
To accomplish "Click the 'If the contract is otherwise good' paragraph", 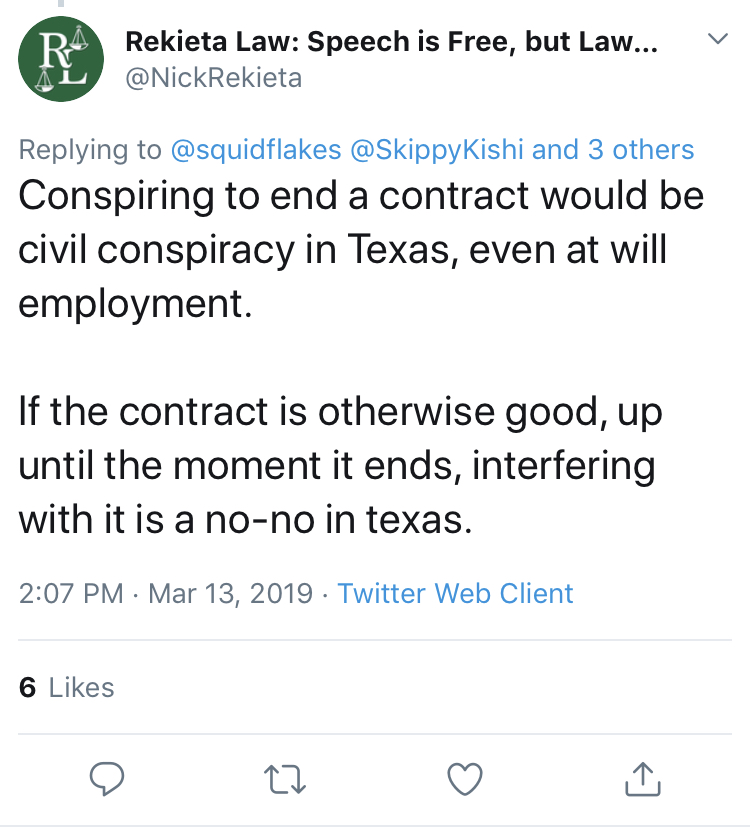I will point(341,465).
